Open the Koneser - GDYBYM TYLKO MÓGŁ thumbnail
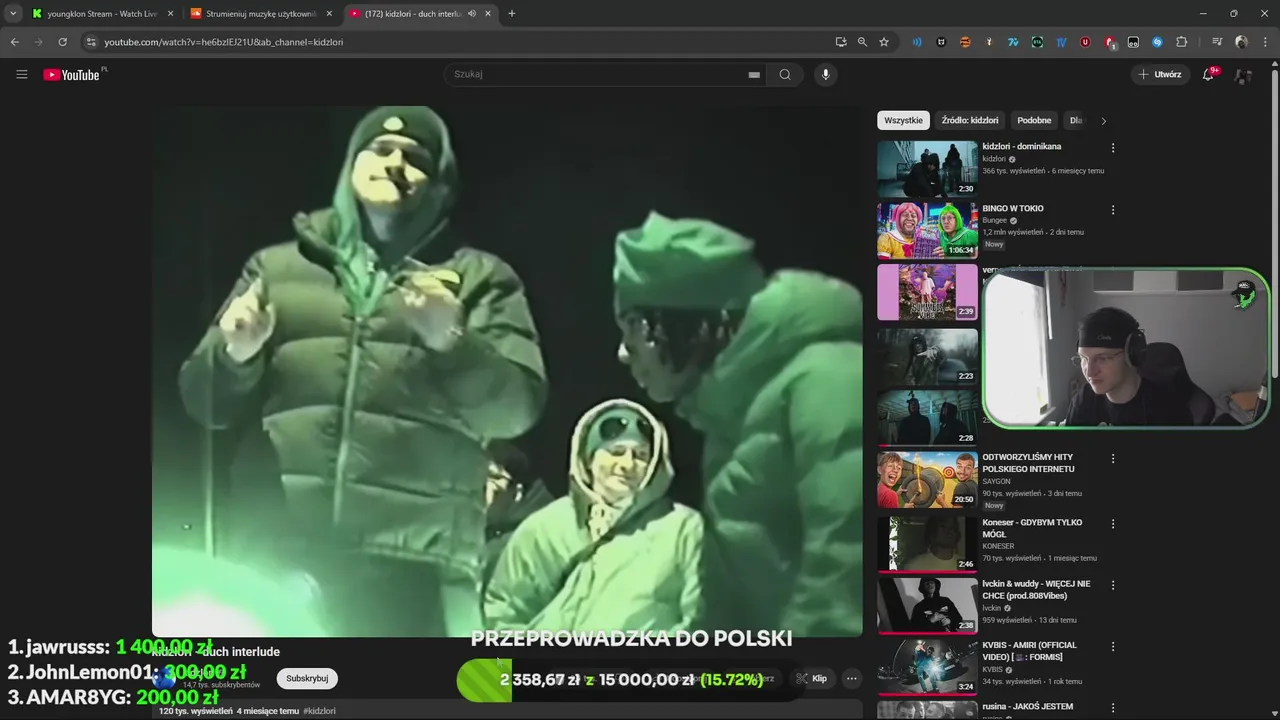The image size is (1280, 720). click(927, 543)
